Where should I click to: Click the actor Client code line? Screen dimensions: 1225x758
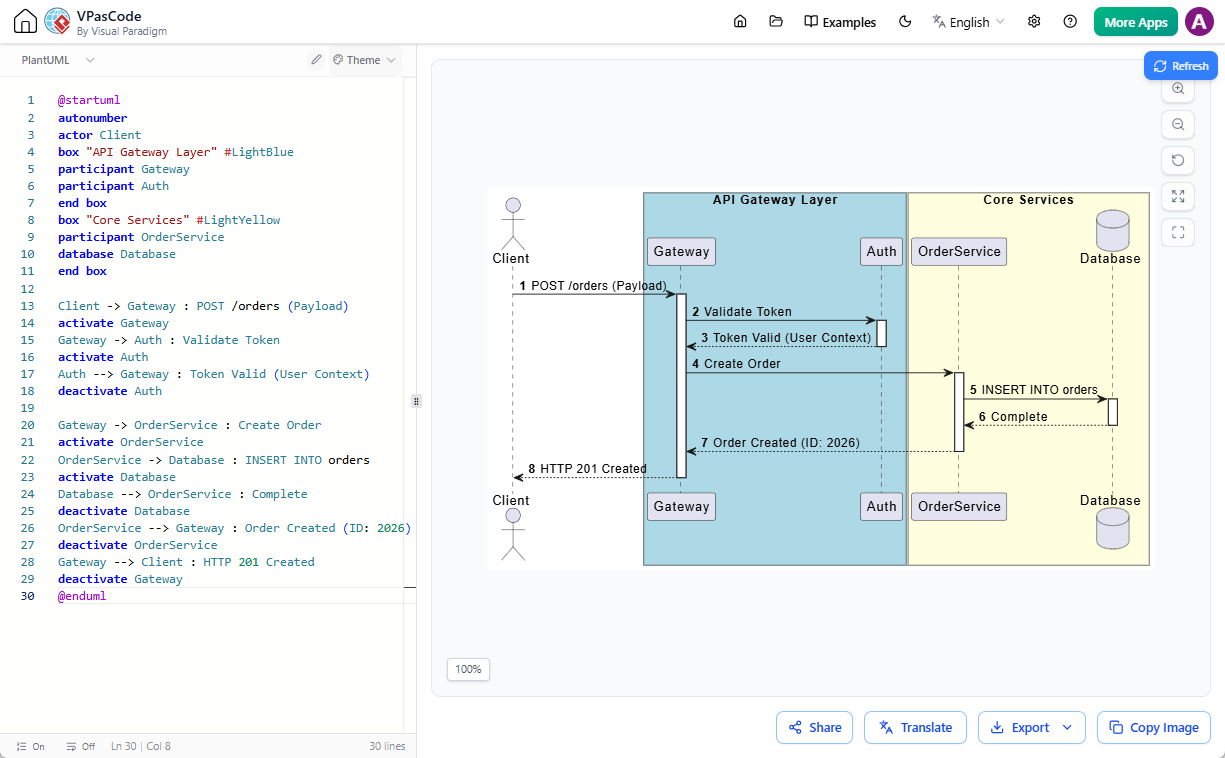(x=99, y=135)
